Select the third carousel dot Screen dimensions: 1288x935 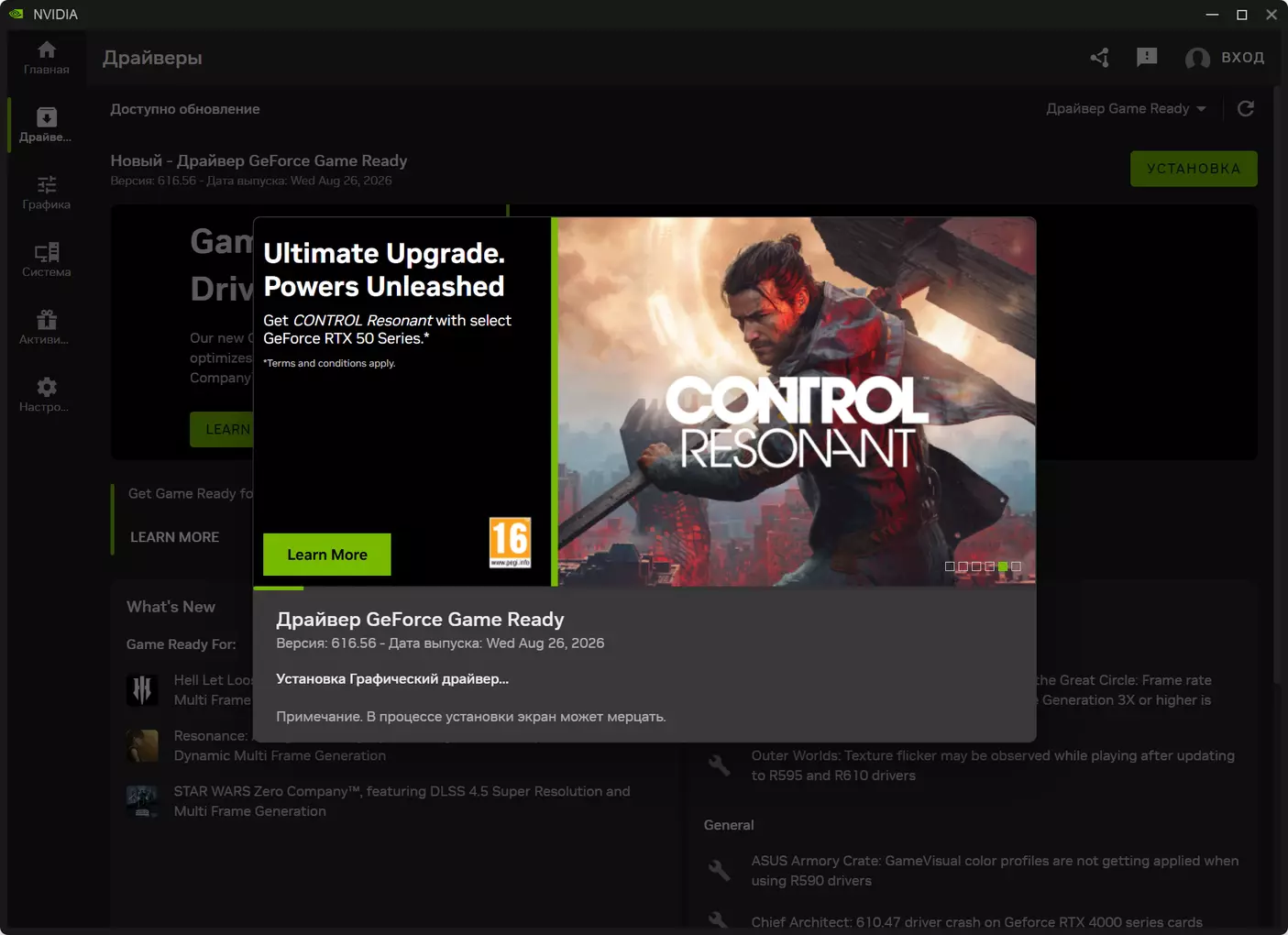click(x=976, y=566)
